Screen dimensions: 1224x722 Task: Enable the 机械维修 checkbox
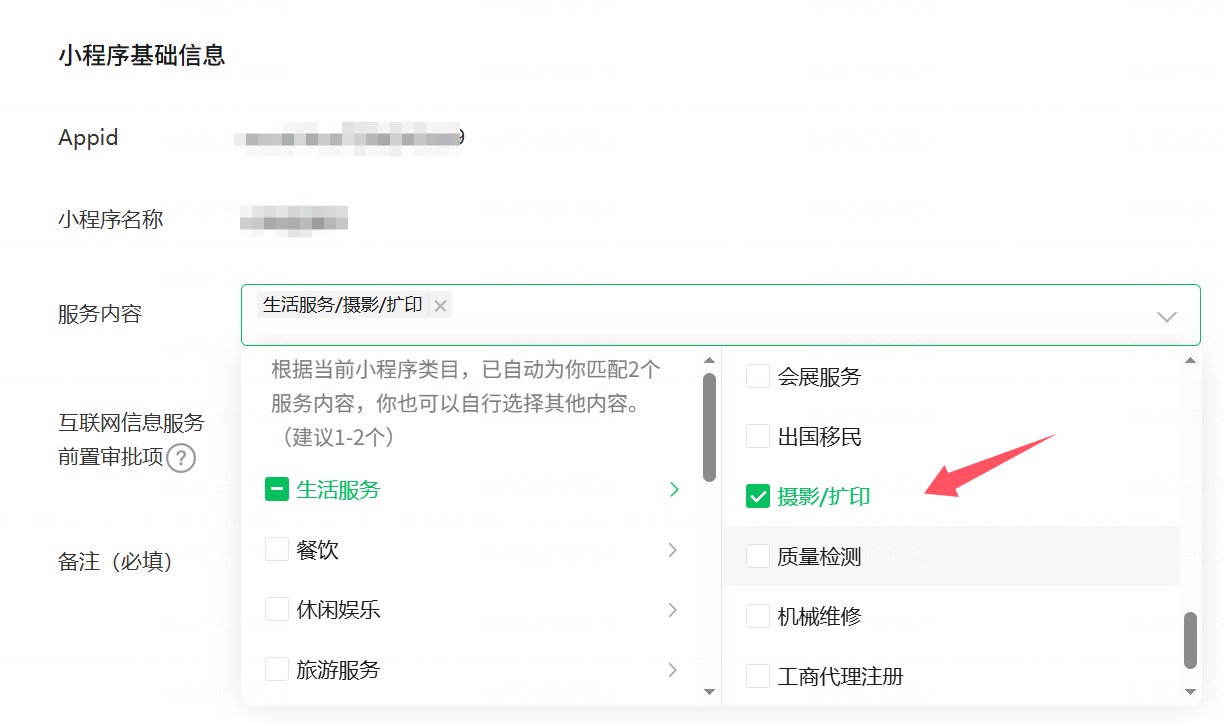[x=758, y=616]
